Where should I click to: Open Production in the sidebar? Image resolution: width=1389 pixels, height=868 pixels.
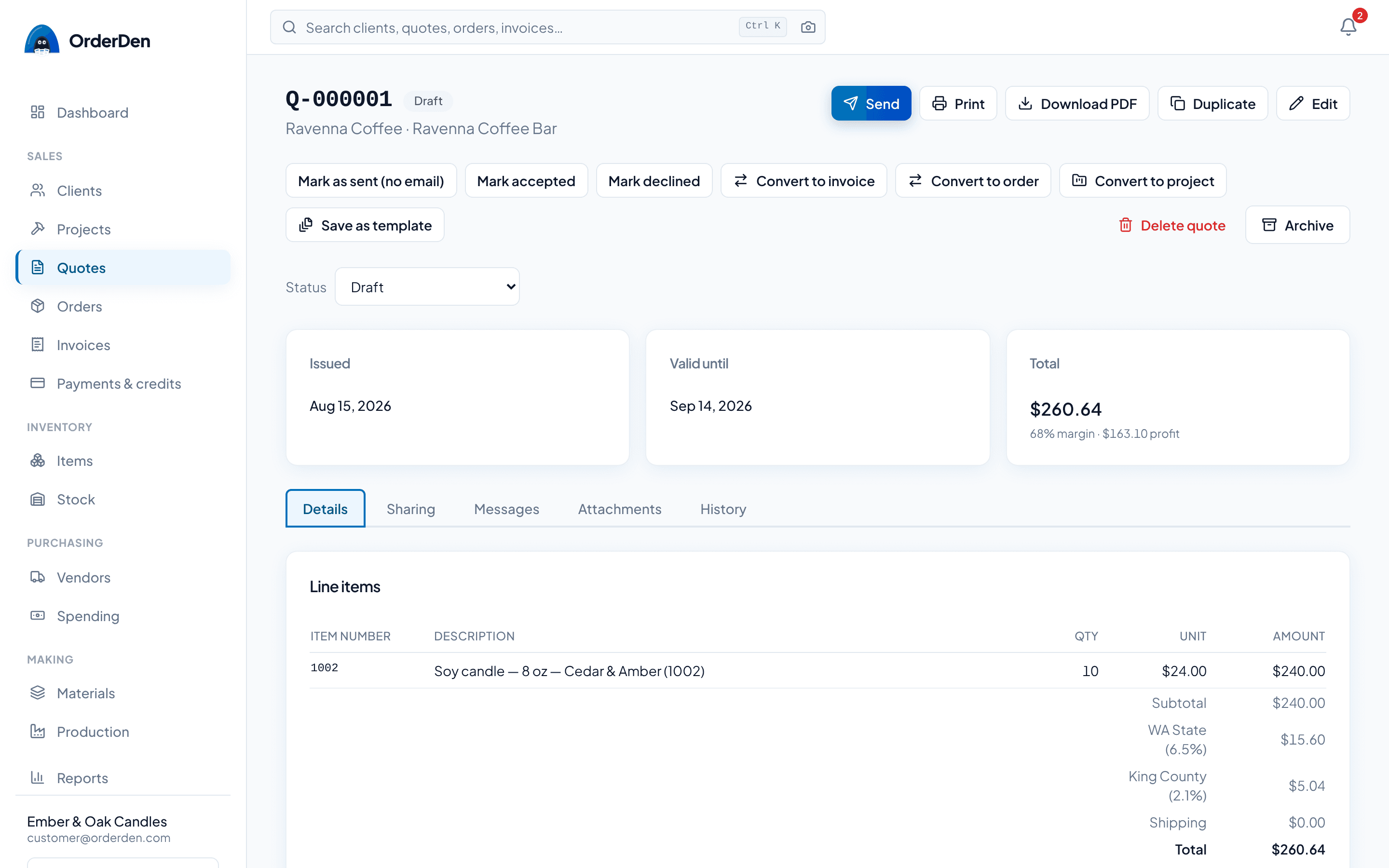coord(123,732)
